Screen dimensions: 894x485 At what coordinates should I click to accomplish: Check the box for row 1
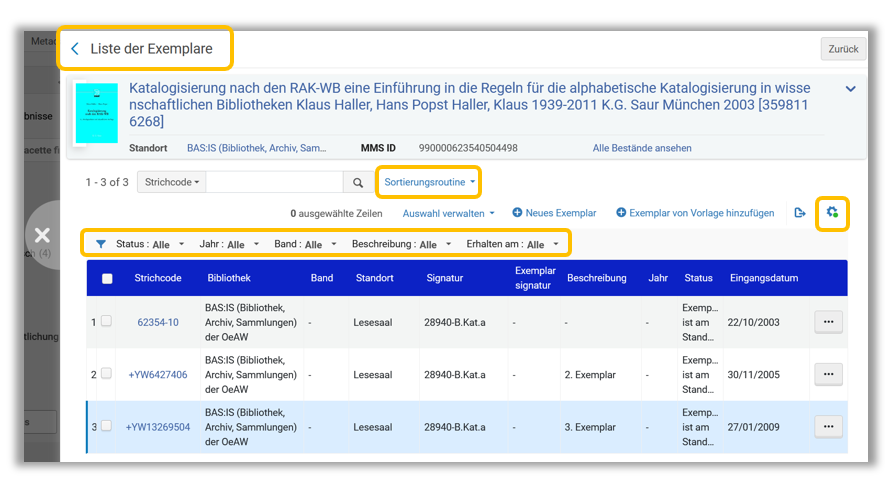(x=107, y=322)
